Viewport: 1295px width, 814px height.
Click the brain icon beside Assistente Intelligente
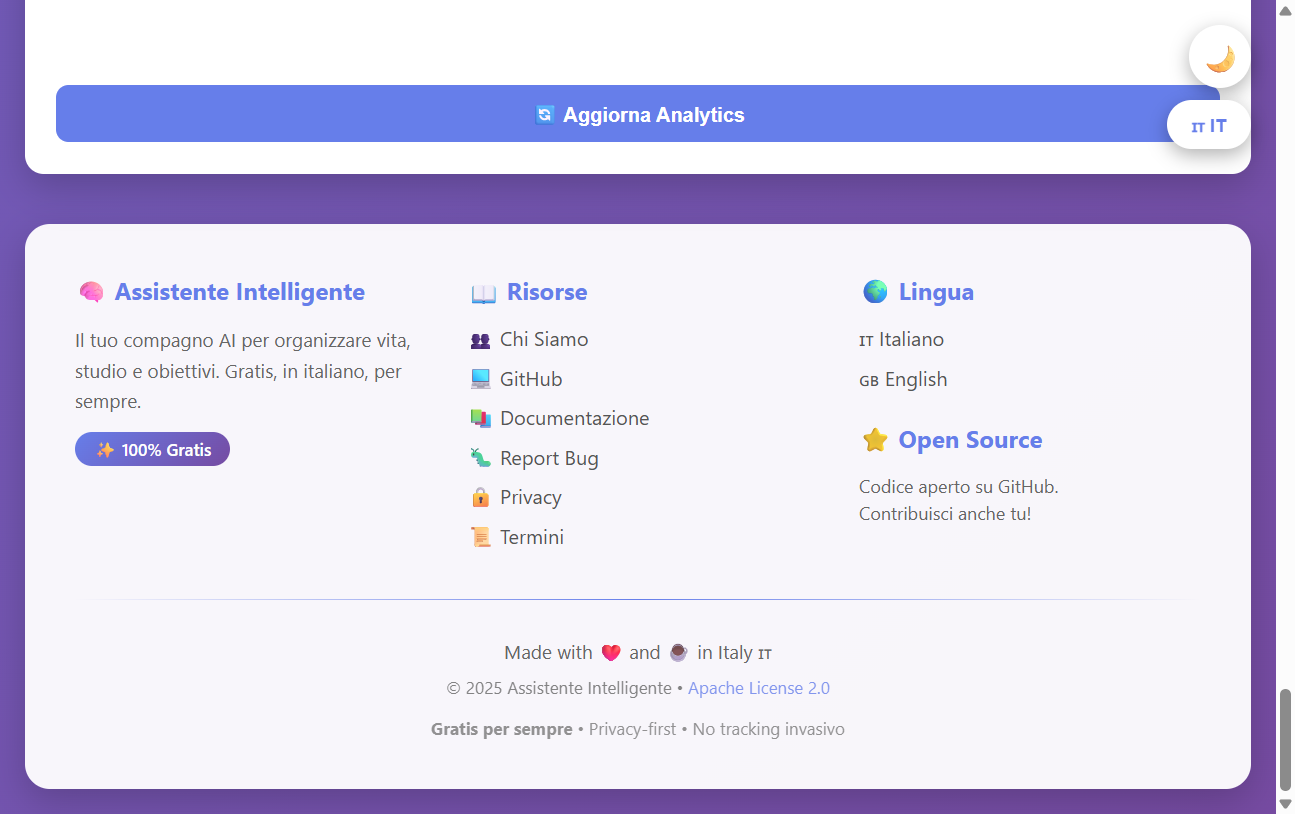[91, 291]
